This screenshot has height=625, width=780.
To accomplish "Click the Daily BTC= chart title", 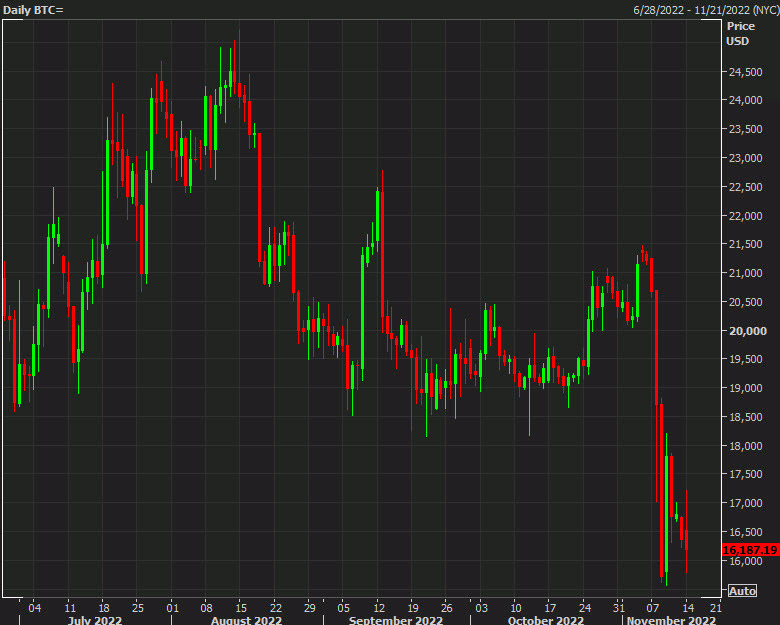I will click(x=34, y=9).
